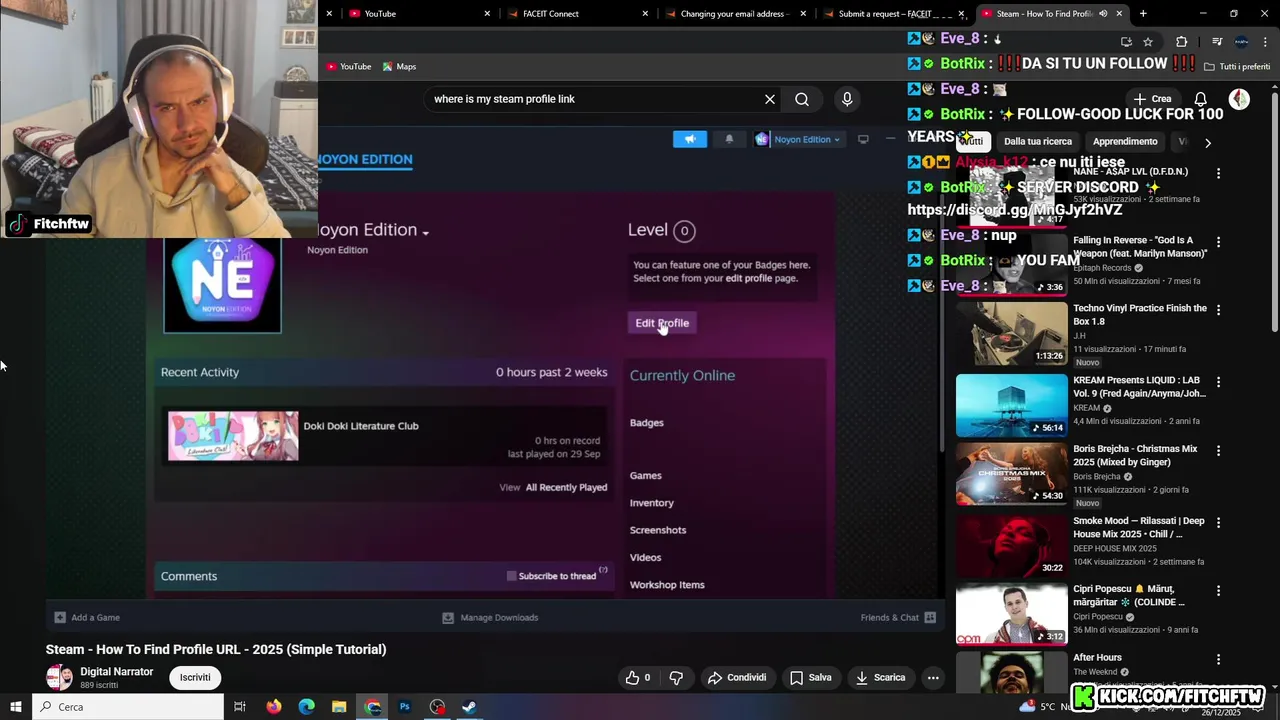Image resolution: width=1280 pixels, height=720 pixels.
Task: Open the Digital Narrator channel avatar
Action: 59,677
